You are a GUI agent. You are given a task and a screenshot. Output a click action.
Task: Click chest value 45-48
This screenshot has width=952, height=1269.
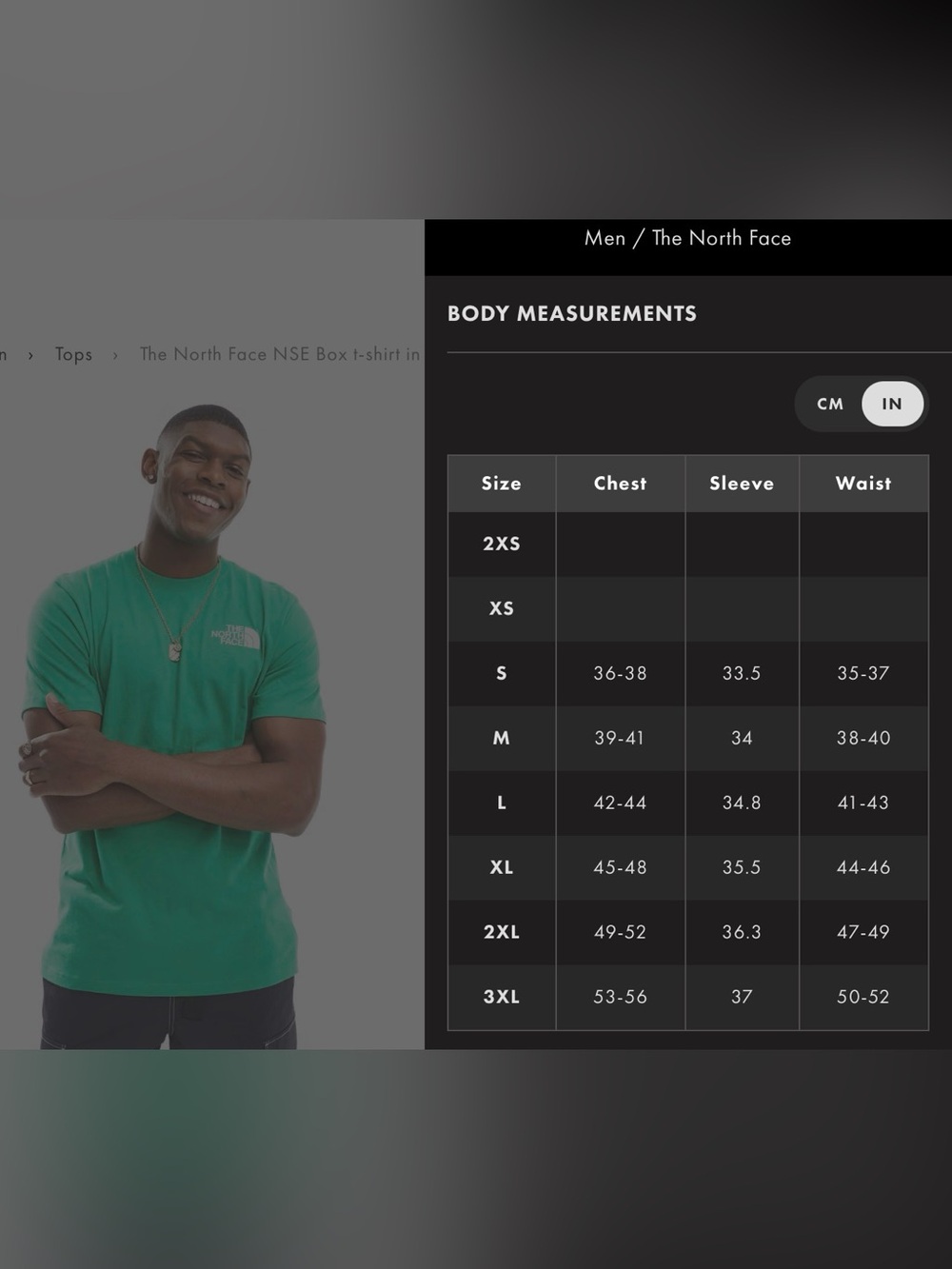[621, 867]
